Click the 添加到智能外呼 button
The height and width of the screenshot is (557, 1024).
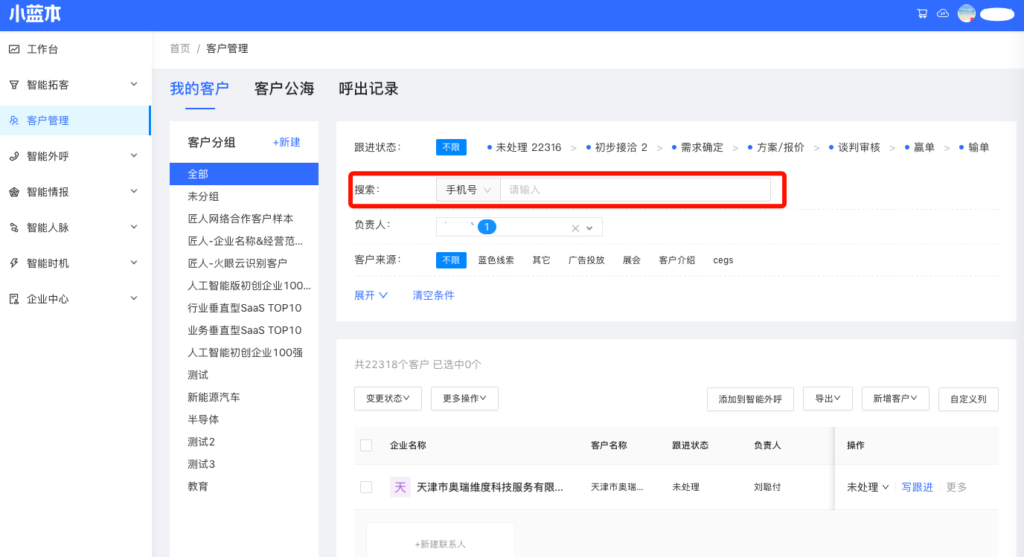750,399
